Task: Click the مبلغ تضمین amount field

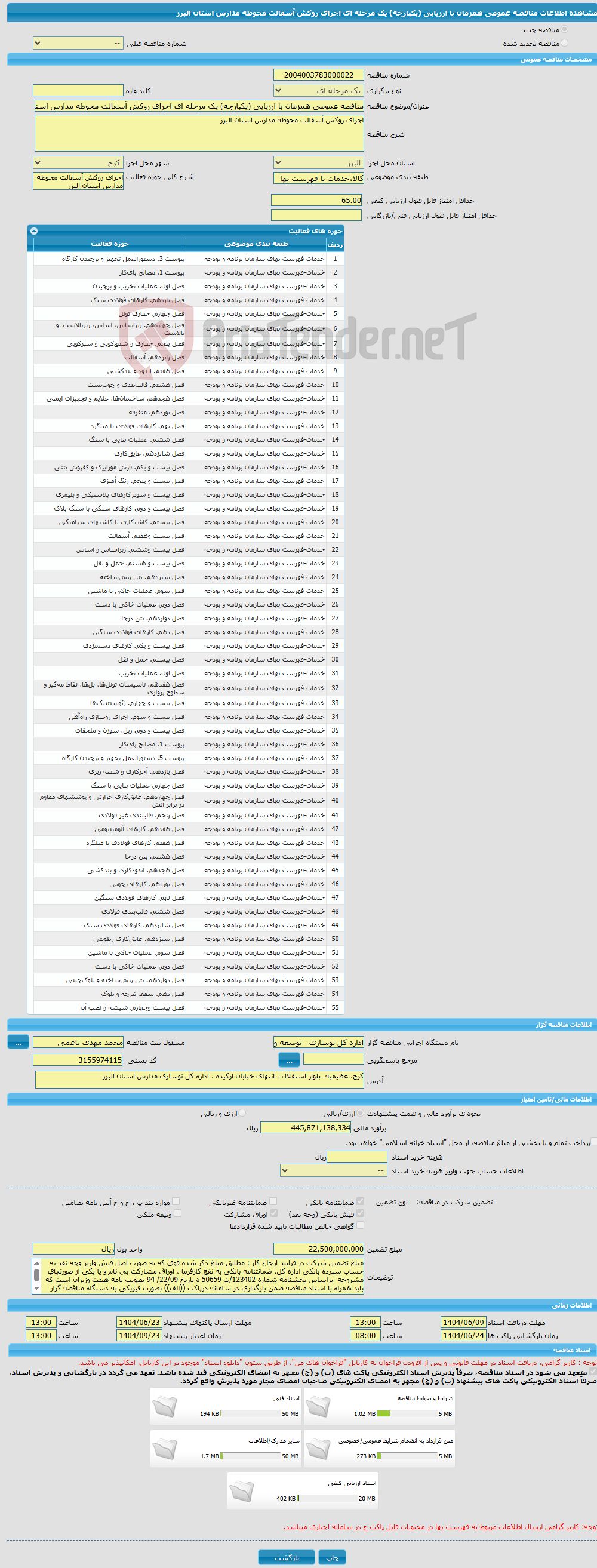Action: (318, 1249)
